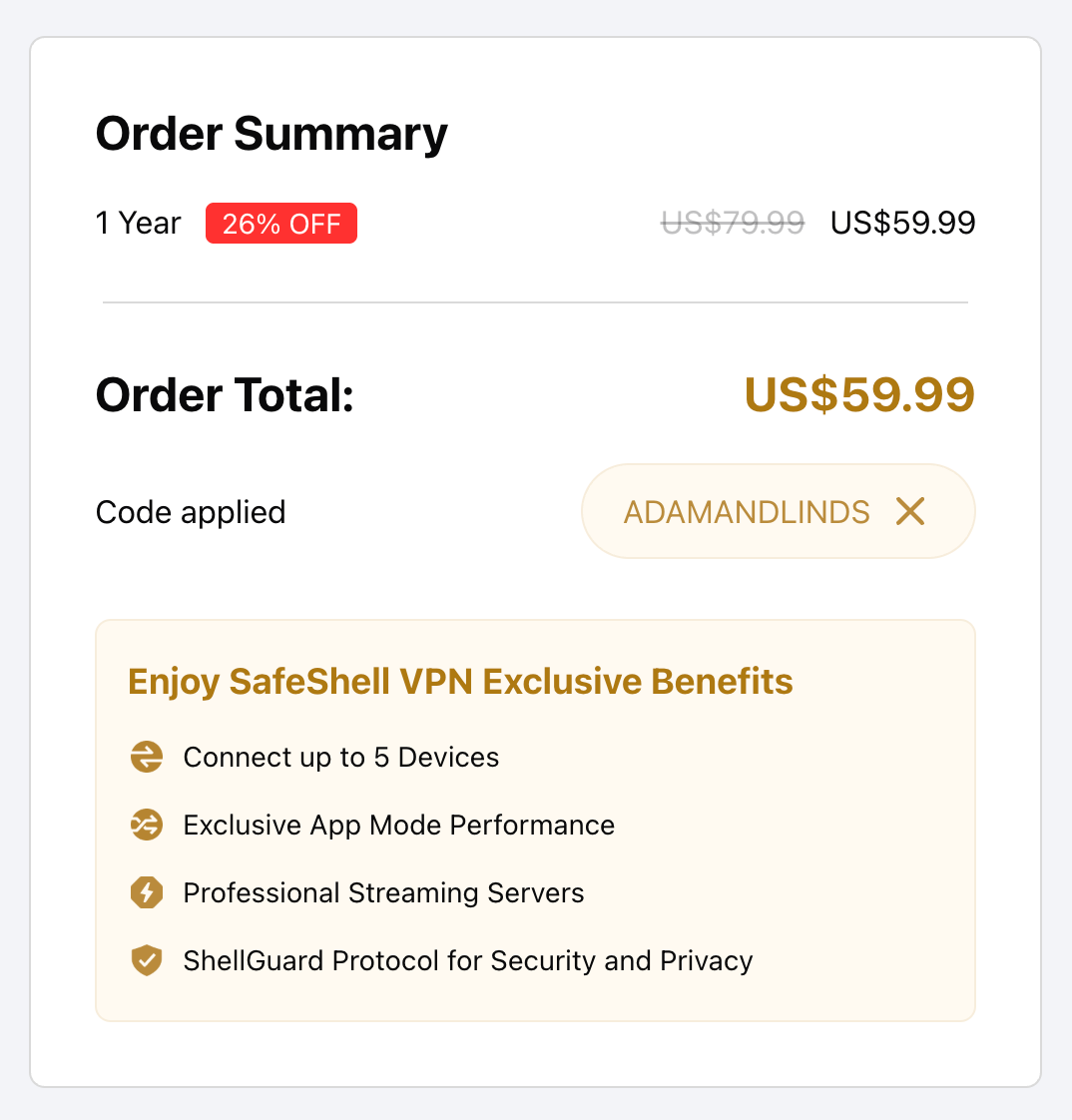The image size is (1072, 1120).
Task: Remove the applied ADAMANDLINDS coupon code
Action: point(910,512)
